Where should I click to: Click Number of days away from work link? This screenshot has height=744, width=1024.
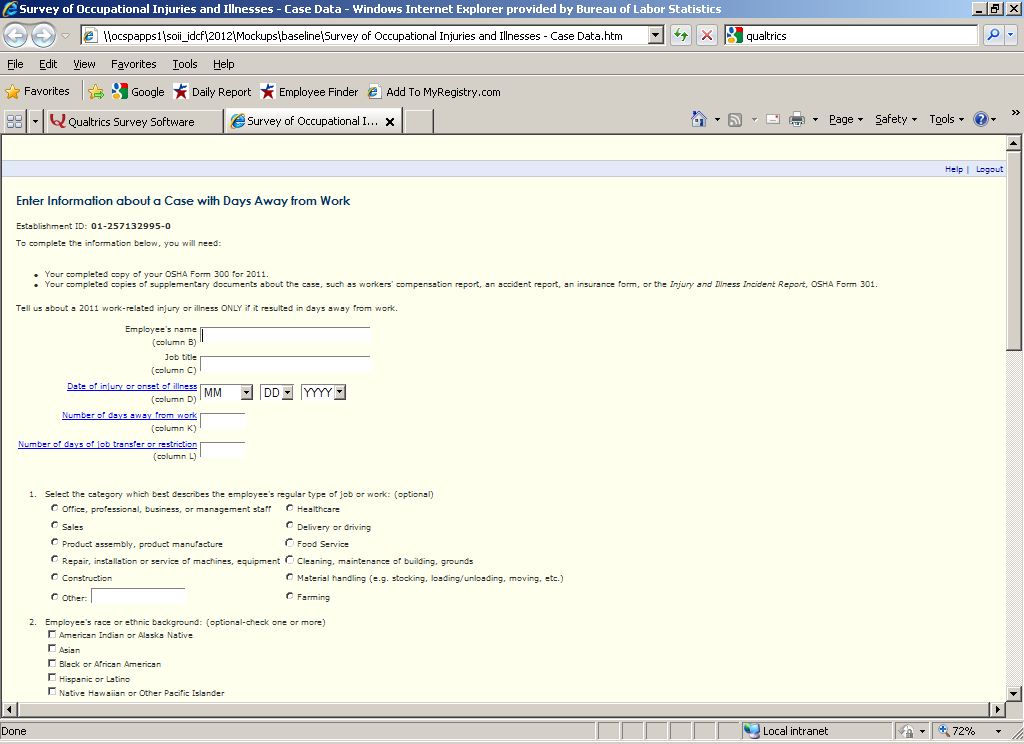click(129, 415)
